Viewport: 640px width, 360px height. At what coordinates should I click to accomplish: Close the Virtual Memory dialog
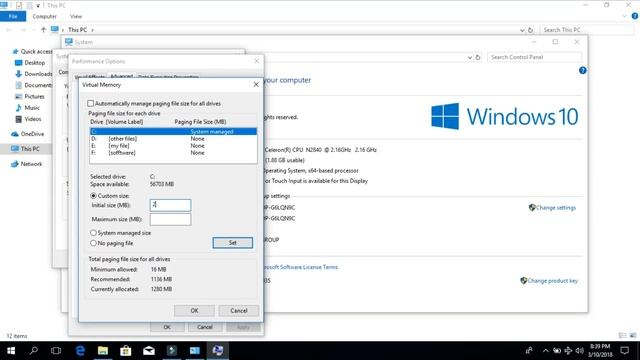(x=256, y=84)
